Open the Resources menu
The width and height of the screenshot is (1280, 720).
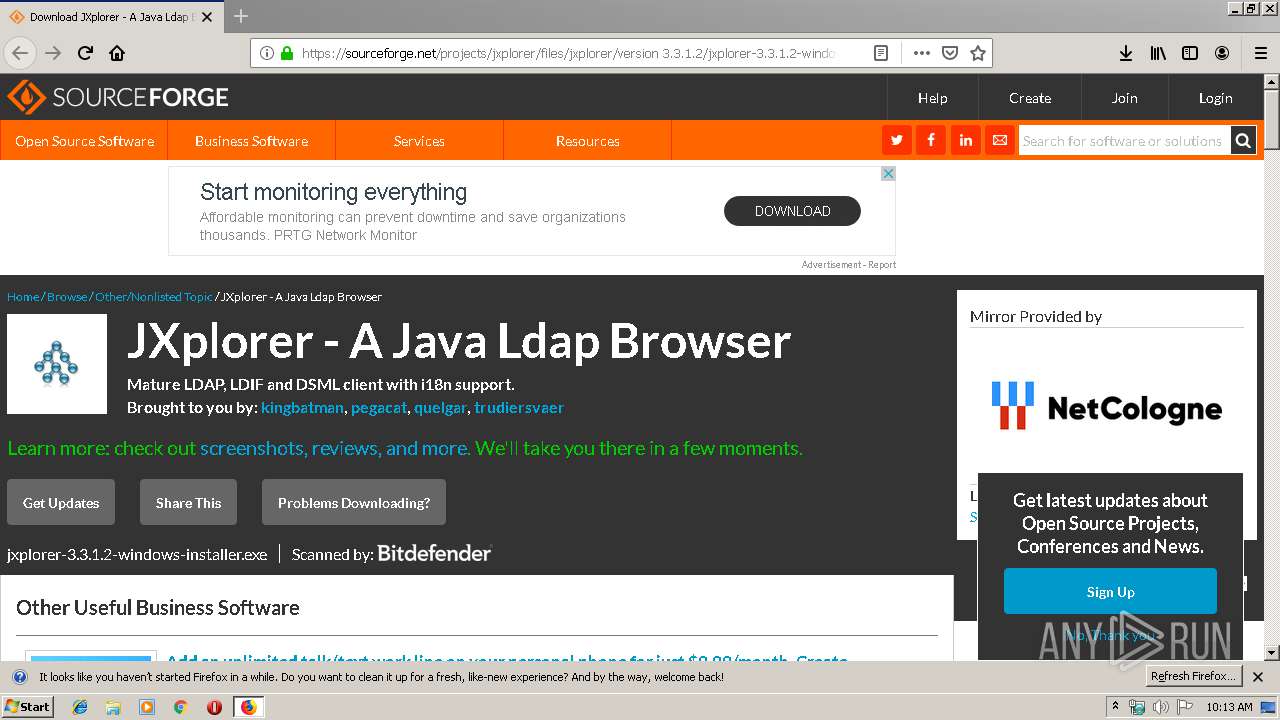coord(587,141)
